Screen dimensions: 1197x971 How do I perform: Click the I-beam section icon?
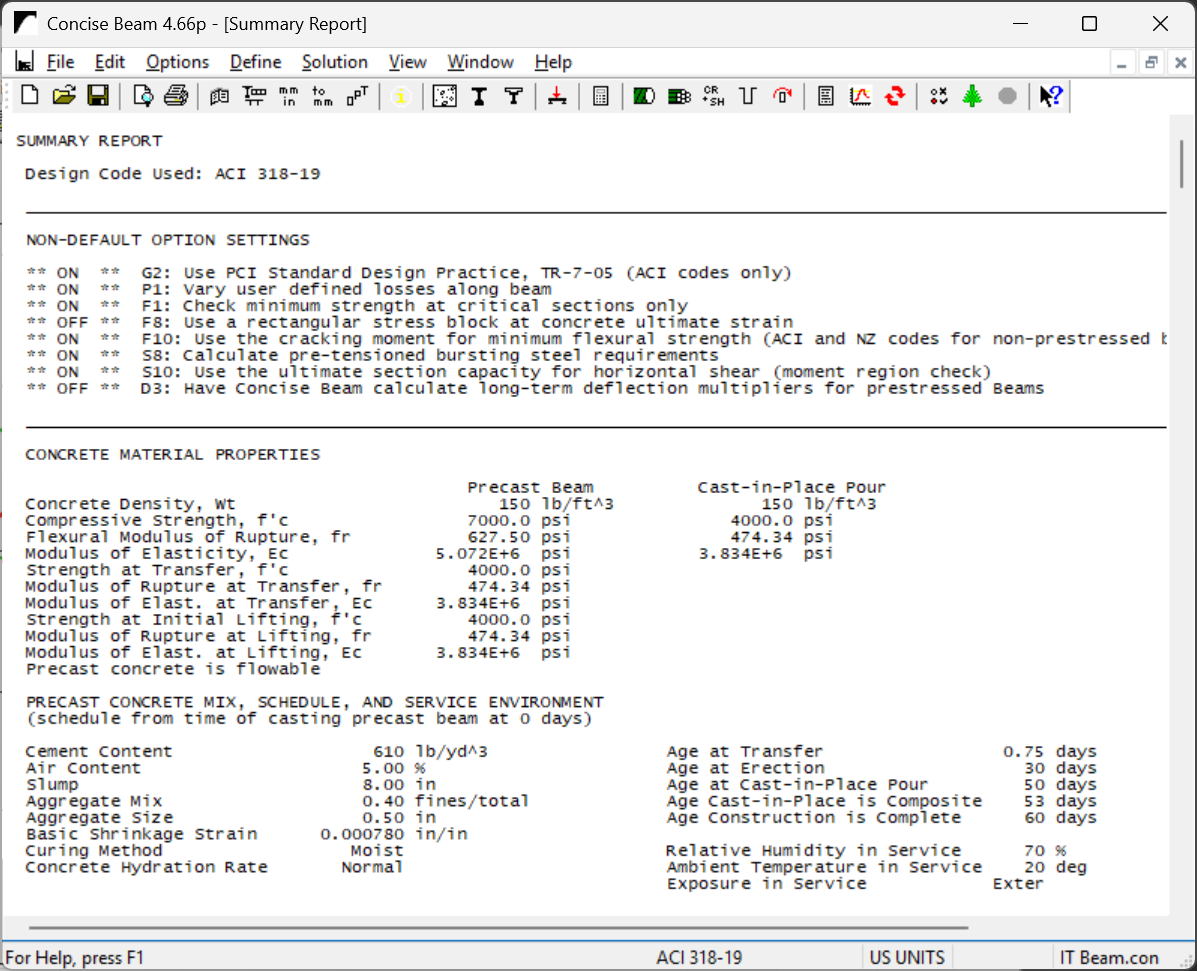[479, 96]
